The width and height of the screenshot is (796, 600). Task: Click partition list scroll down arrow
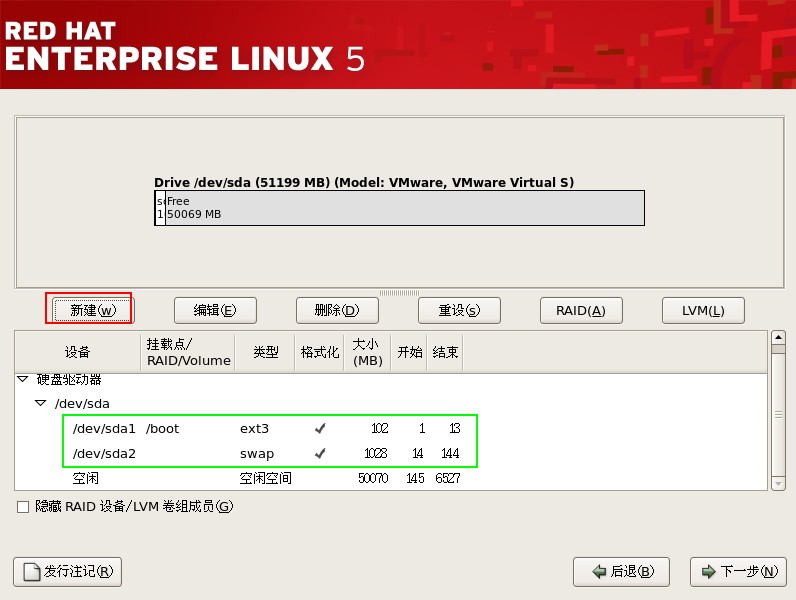click(778, 484)
